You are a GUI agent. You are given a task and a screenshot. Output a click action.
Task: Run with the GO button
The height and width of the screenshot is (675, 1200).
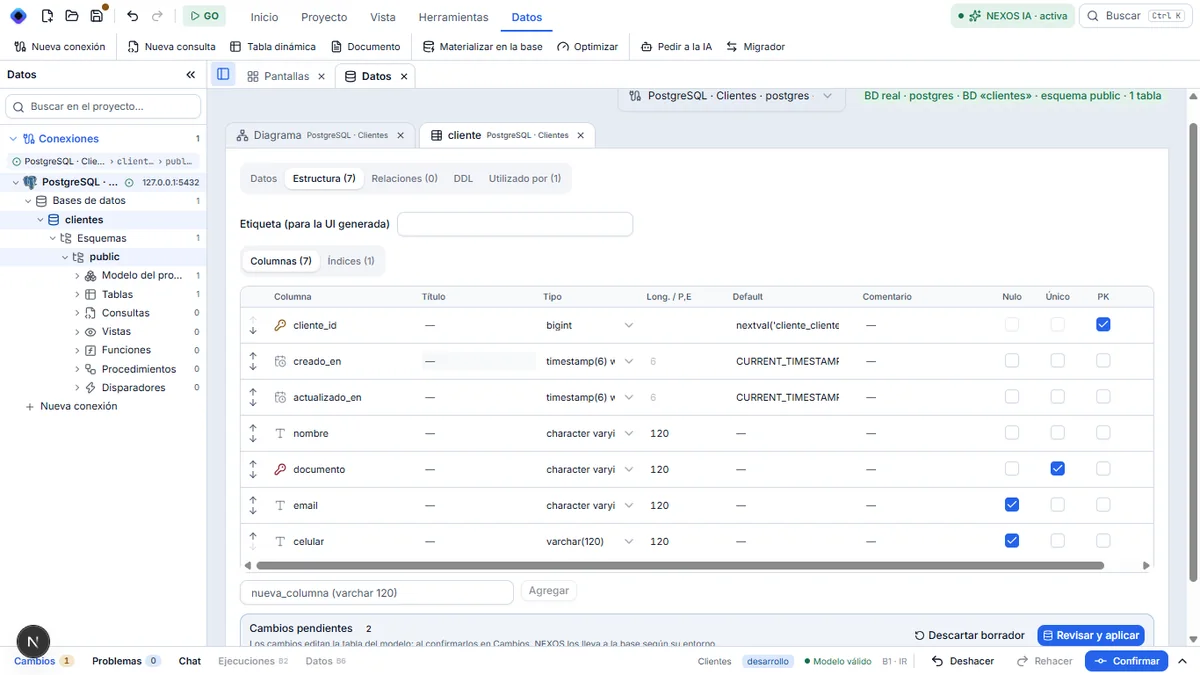tap(204, 16)
